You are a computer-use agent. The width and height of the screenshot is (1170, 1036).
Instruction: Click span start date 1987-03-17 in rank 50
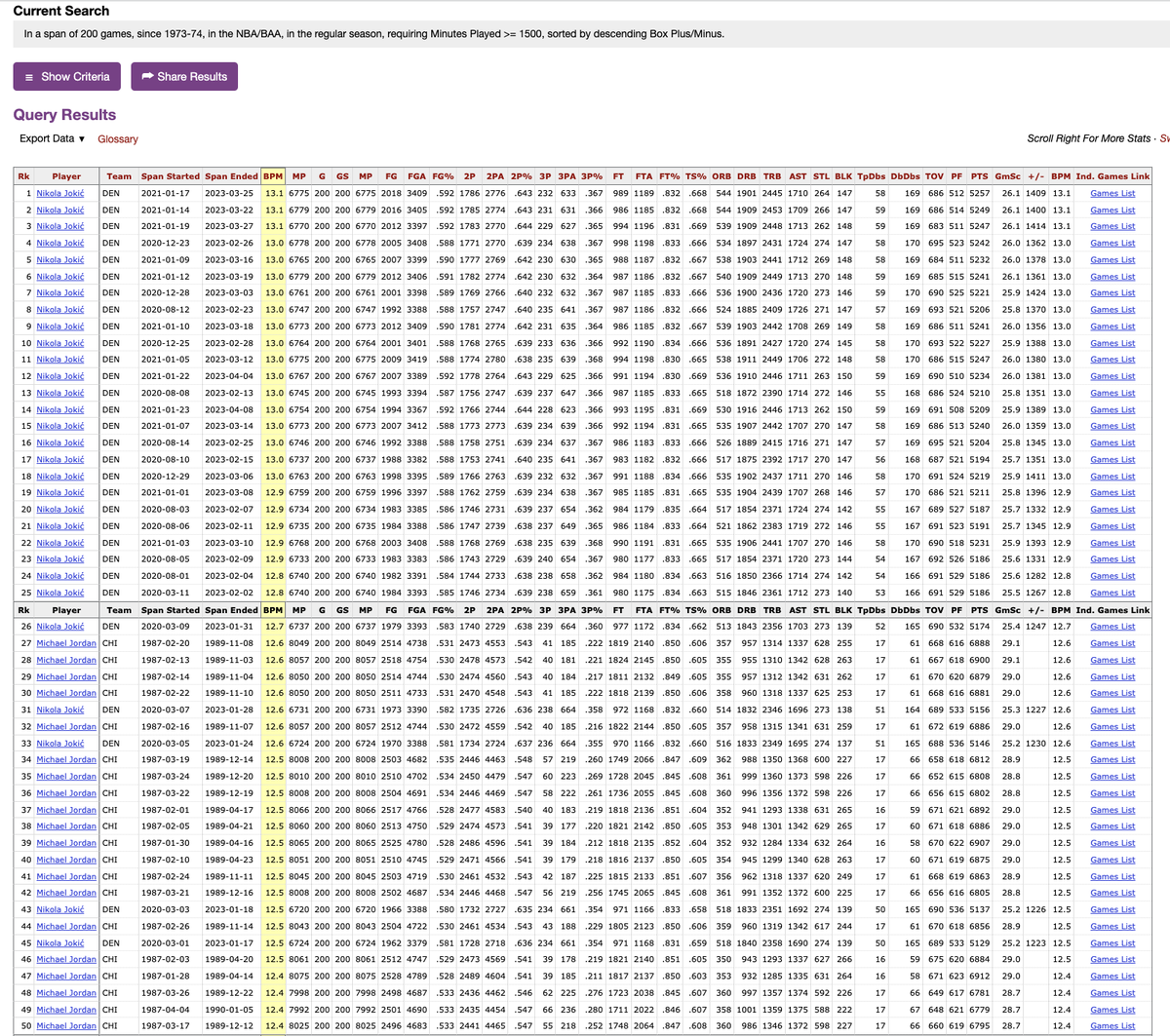(165, 1026)
